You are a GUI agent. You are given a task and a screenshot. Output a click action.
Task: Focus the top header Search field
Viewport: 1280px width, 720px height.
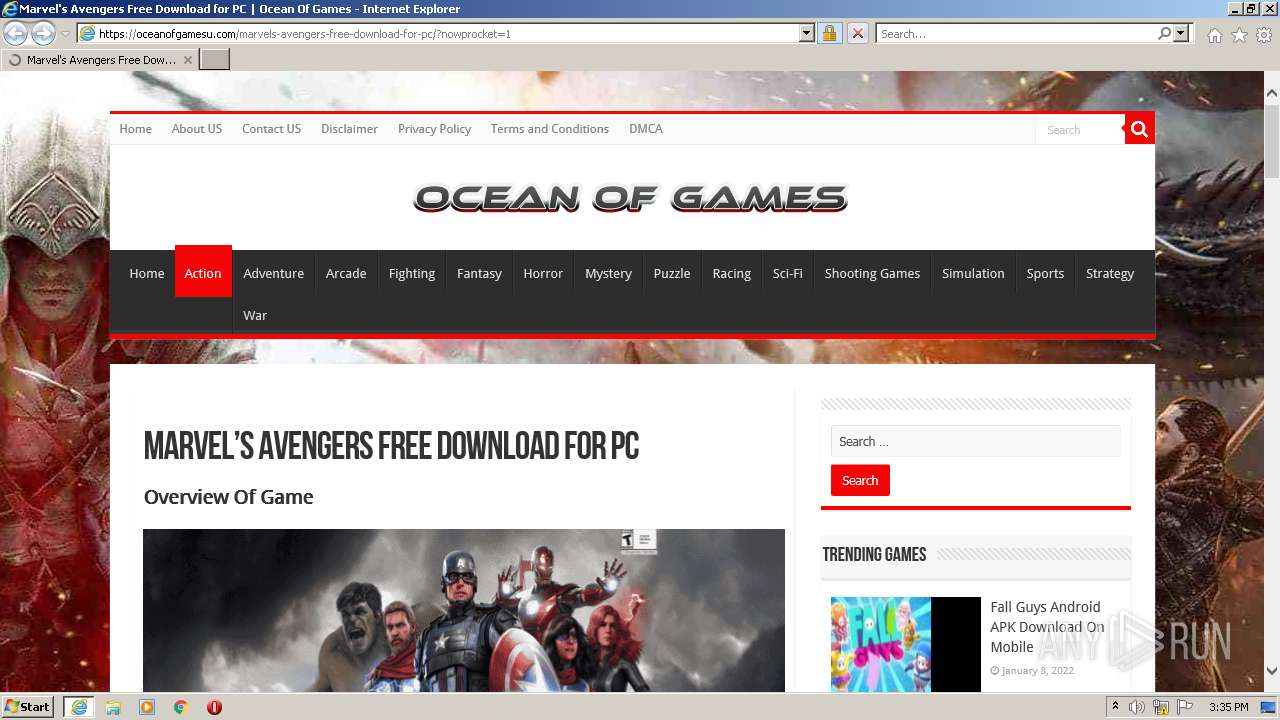click(x=1080, y=130)
